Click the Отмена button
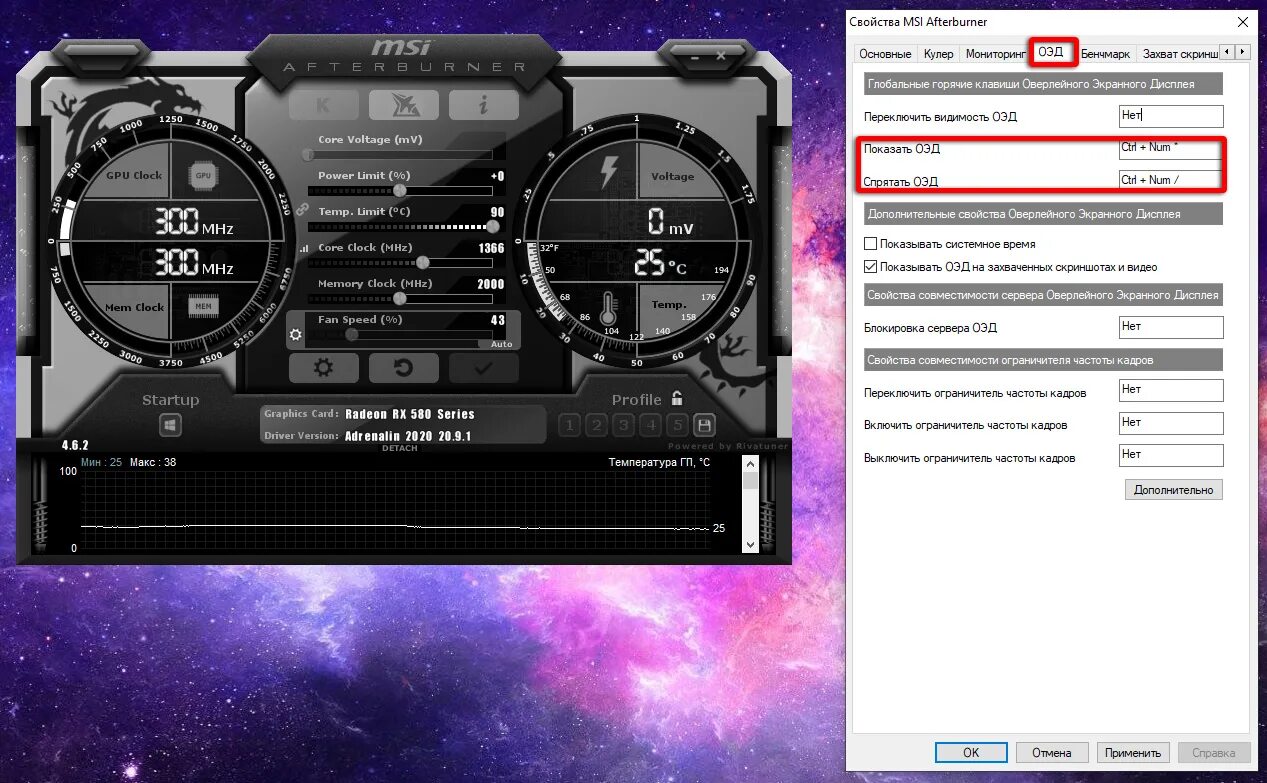 1051,753
